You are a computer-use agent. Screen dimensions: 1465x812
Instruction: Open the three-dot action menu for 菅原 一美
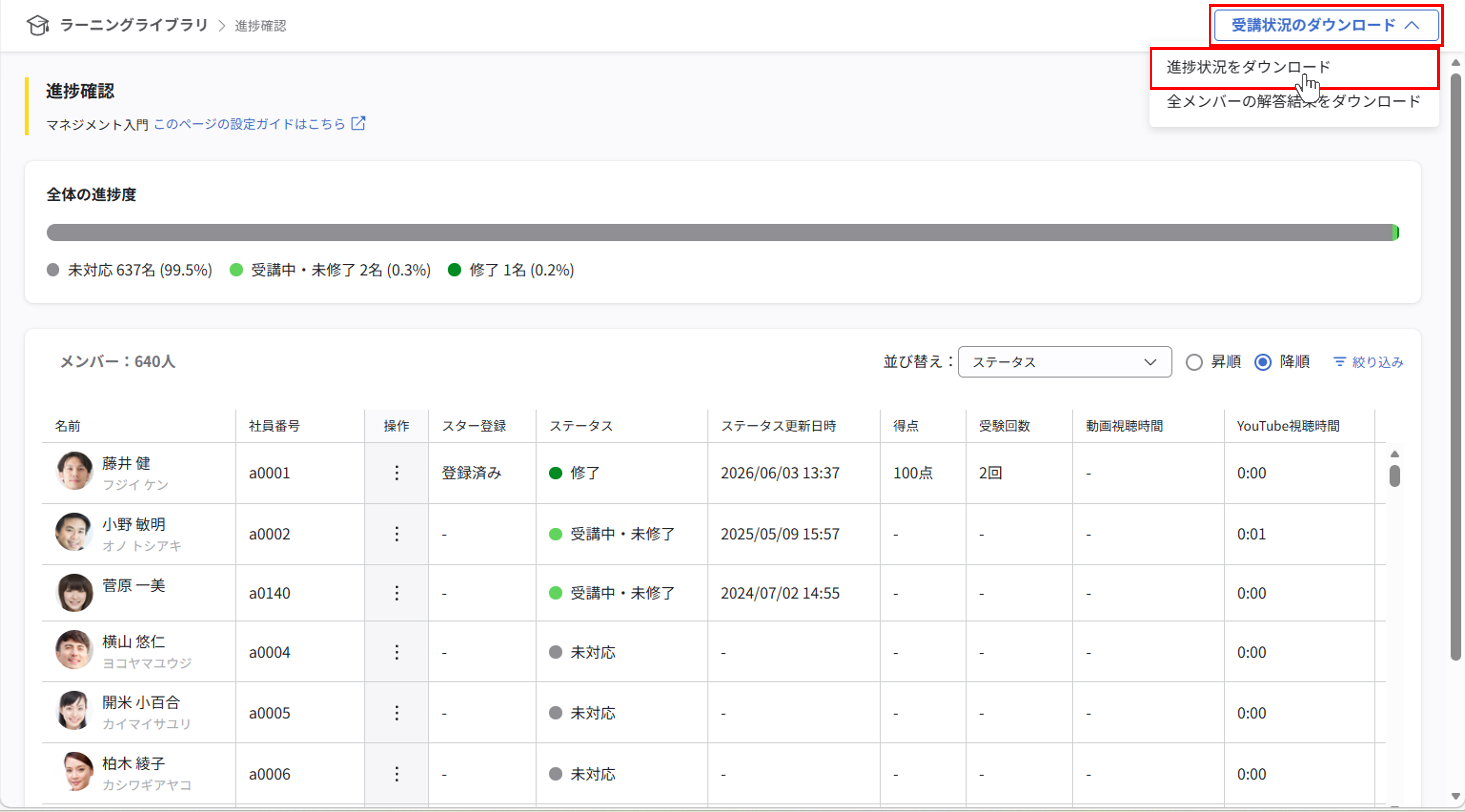tap(397, 593)
